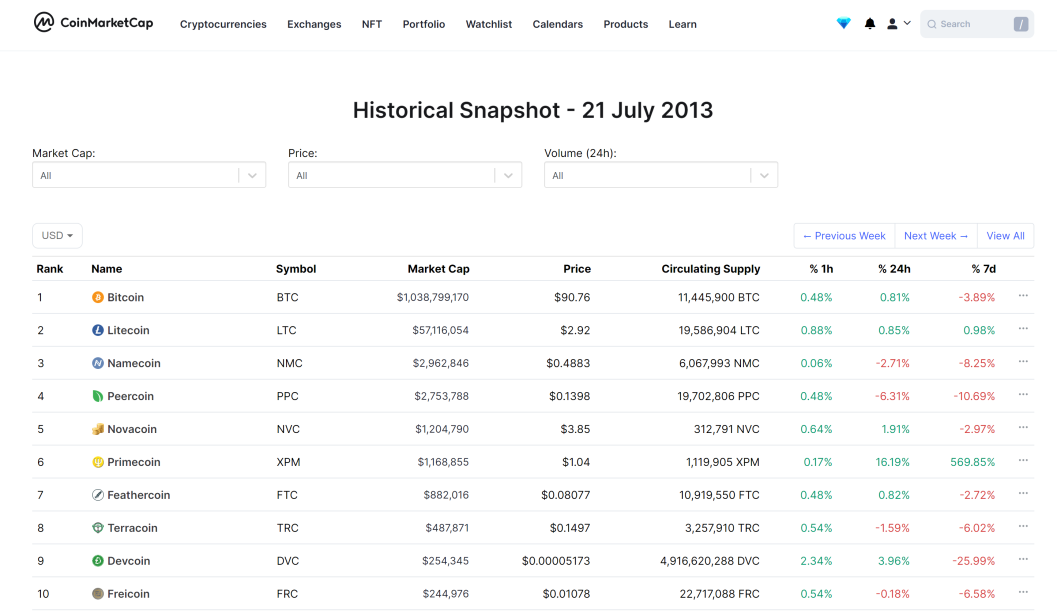Click the CoinMarketCap logo
The image size is (1057, 612).
point(93,22)
